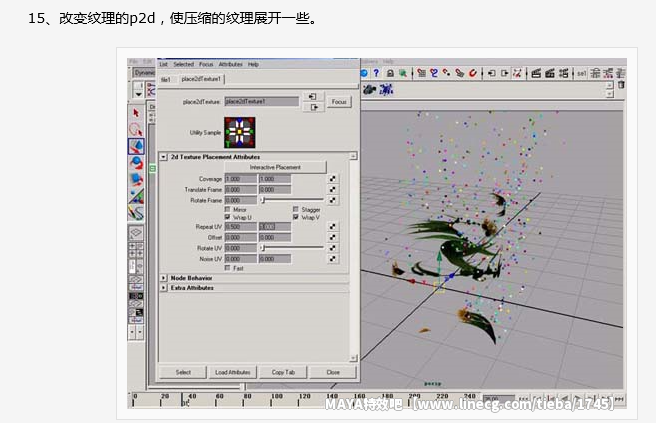Open the Attributes menu in Attribute Editor
The width and height of the screenshot is (656, 423).
(231, 64)
